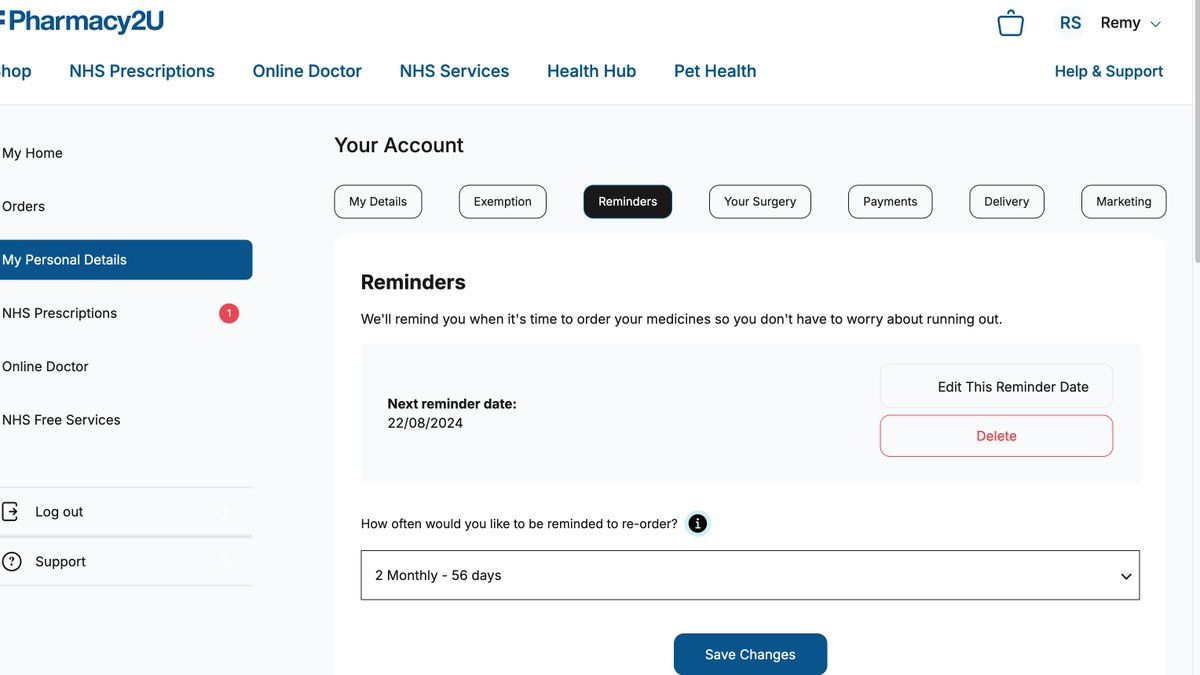Click the Log out door icon
1200x675 pixels.
point(10,511)
